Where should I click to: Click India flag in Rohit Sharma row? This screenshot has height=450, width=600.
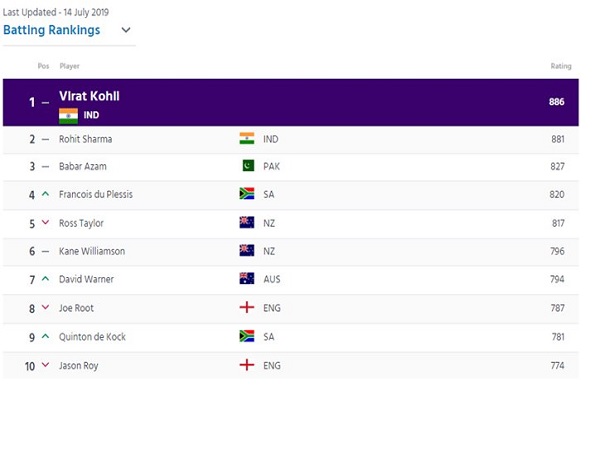click(x=247, y=139)
